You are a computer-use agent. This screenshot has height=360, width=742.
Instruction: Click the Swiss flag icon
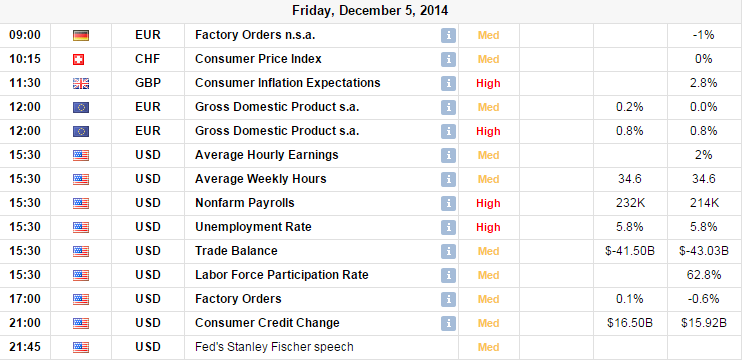pyautogui.click(x=81, y=60)
